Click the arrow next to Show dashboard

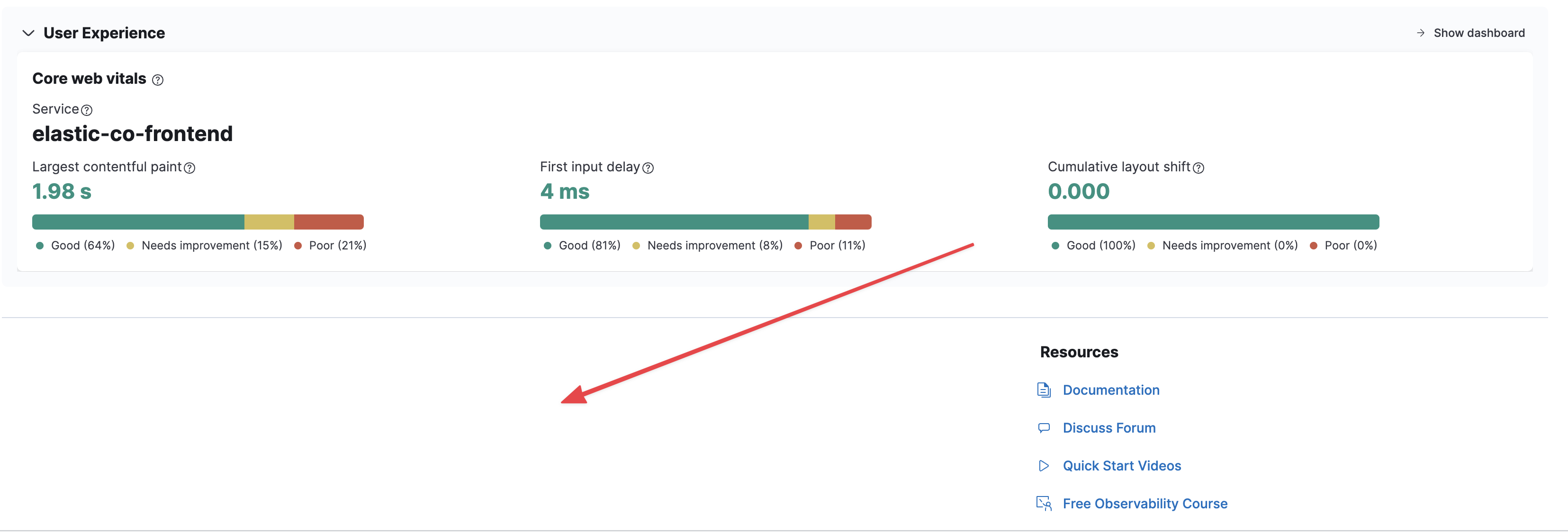[x=1421, y=33]
